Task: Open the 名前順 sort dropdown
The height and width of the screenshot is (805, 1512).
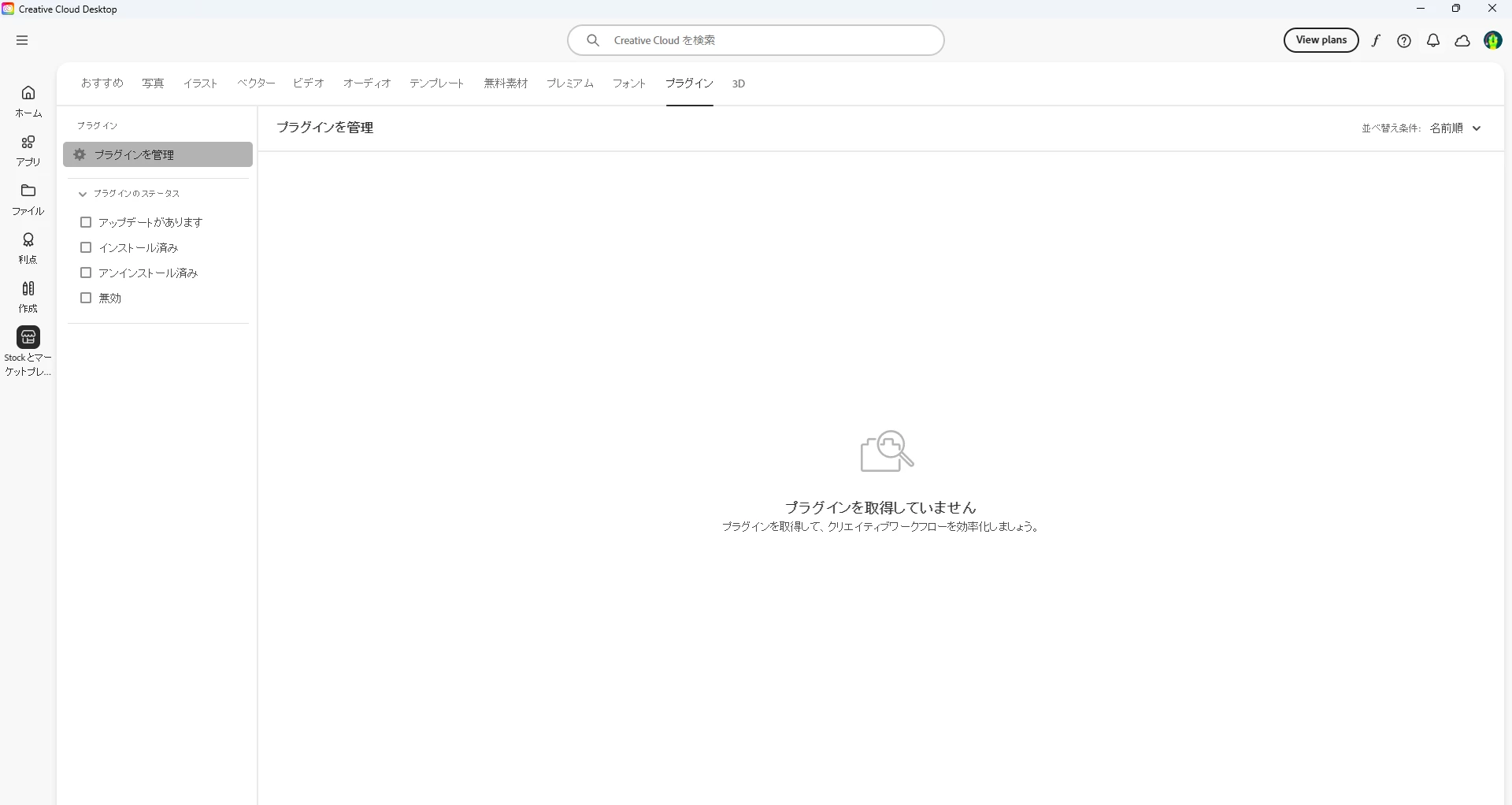Action: [1456, 128]
